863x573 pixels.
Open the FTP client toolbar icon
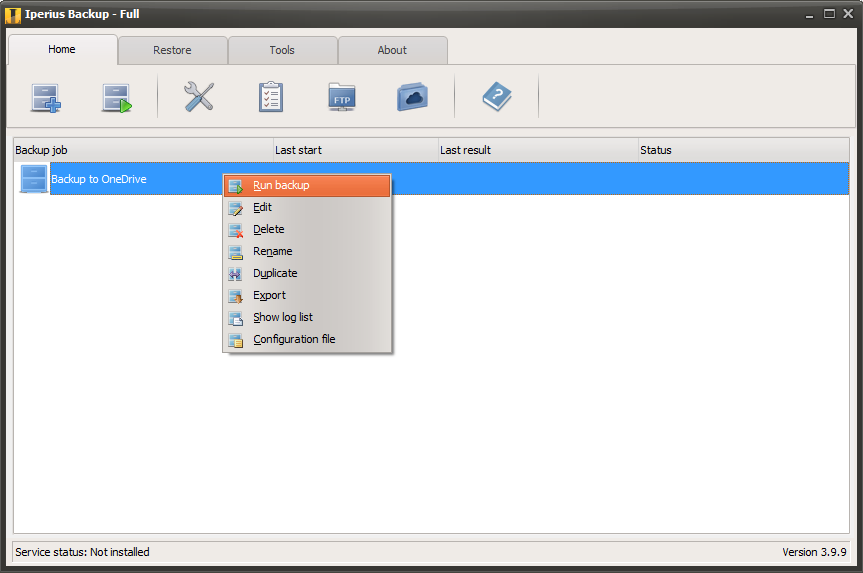tap(342, 97)
